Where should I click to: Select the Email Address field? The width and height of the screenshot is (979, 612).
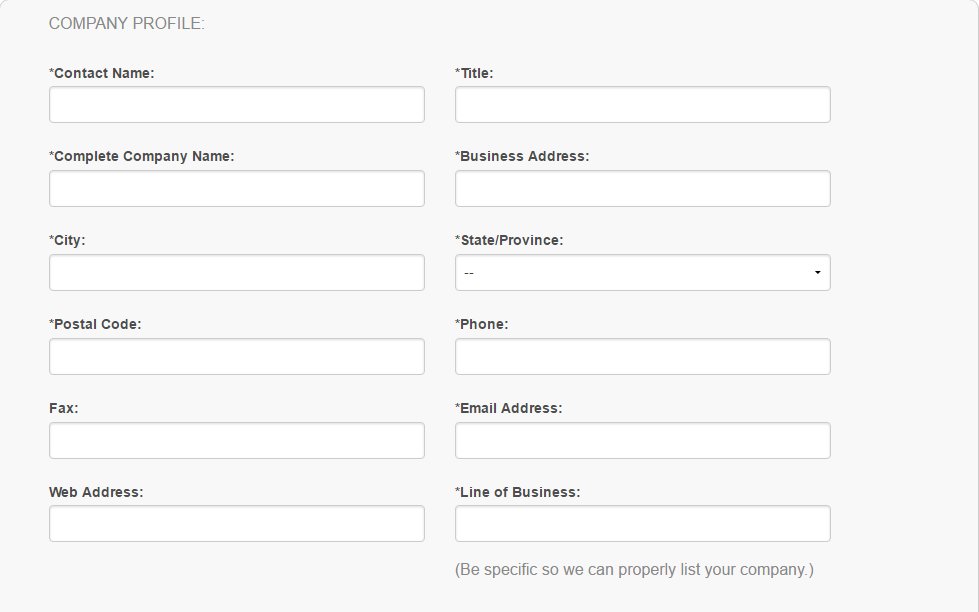click(642, 441)
